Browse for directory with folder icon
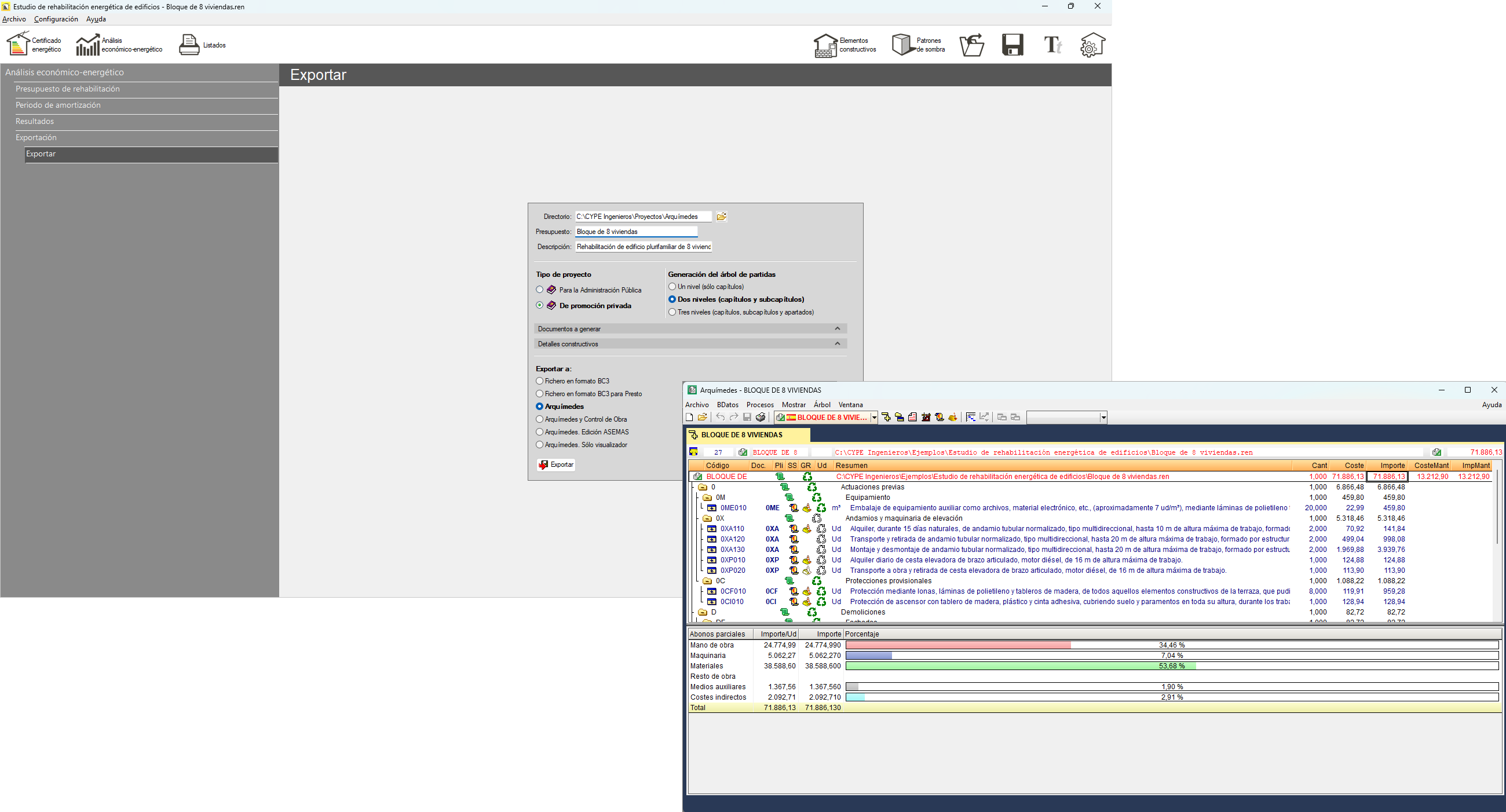 tap(721, 217)
